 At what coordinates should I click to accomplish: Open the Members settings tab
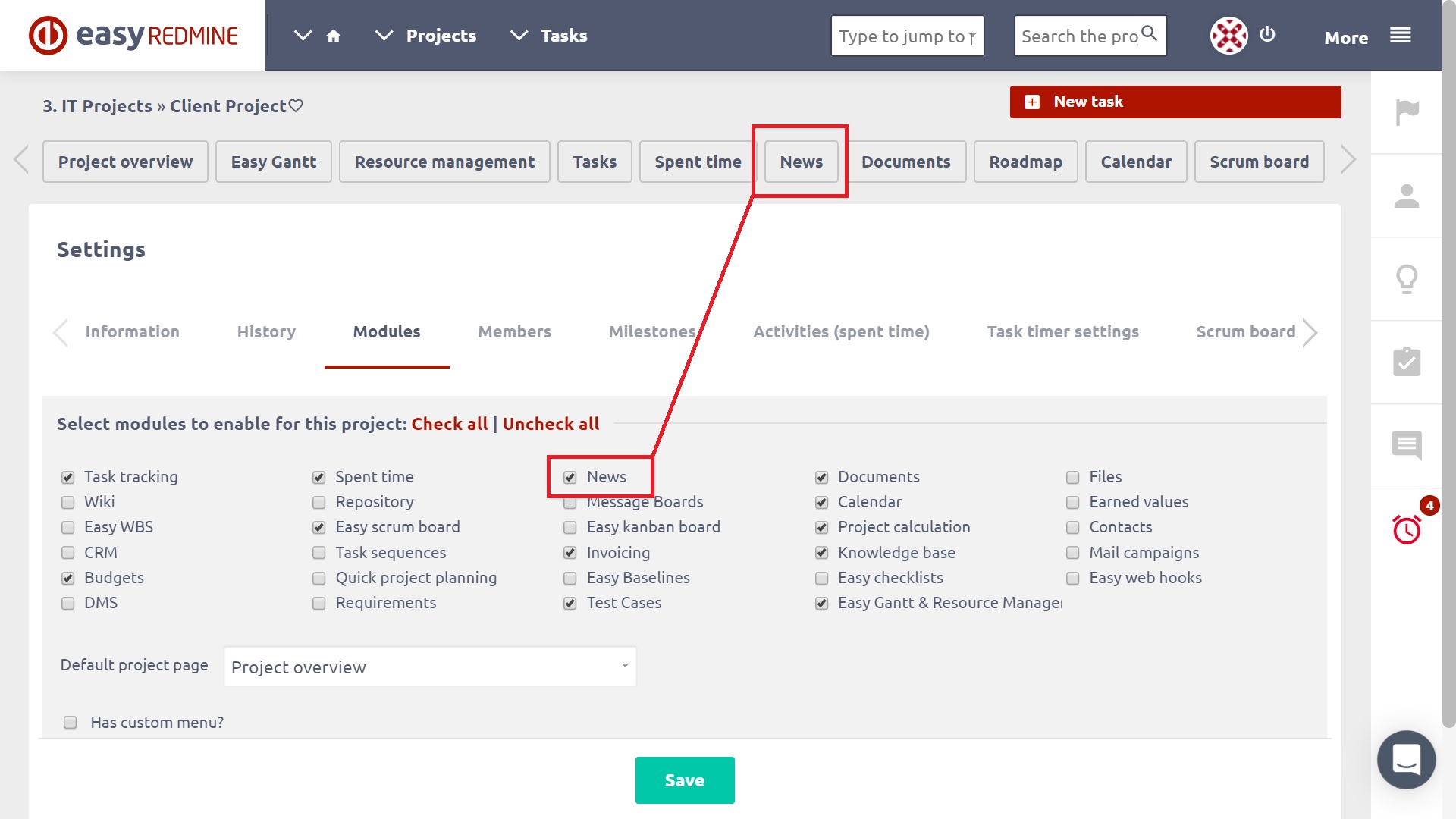point(514,332)
